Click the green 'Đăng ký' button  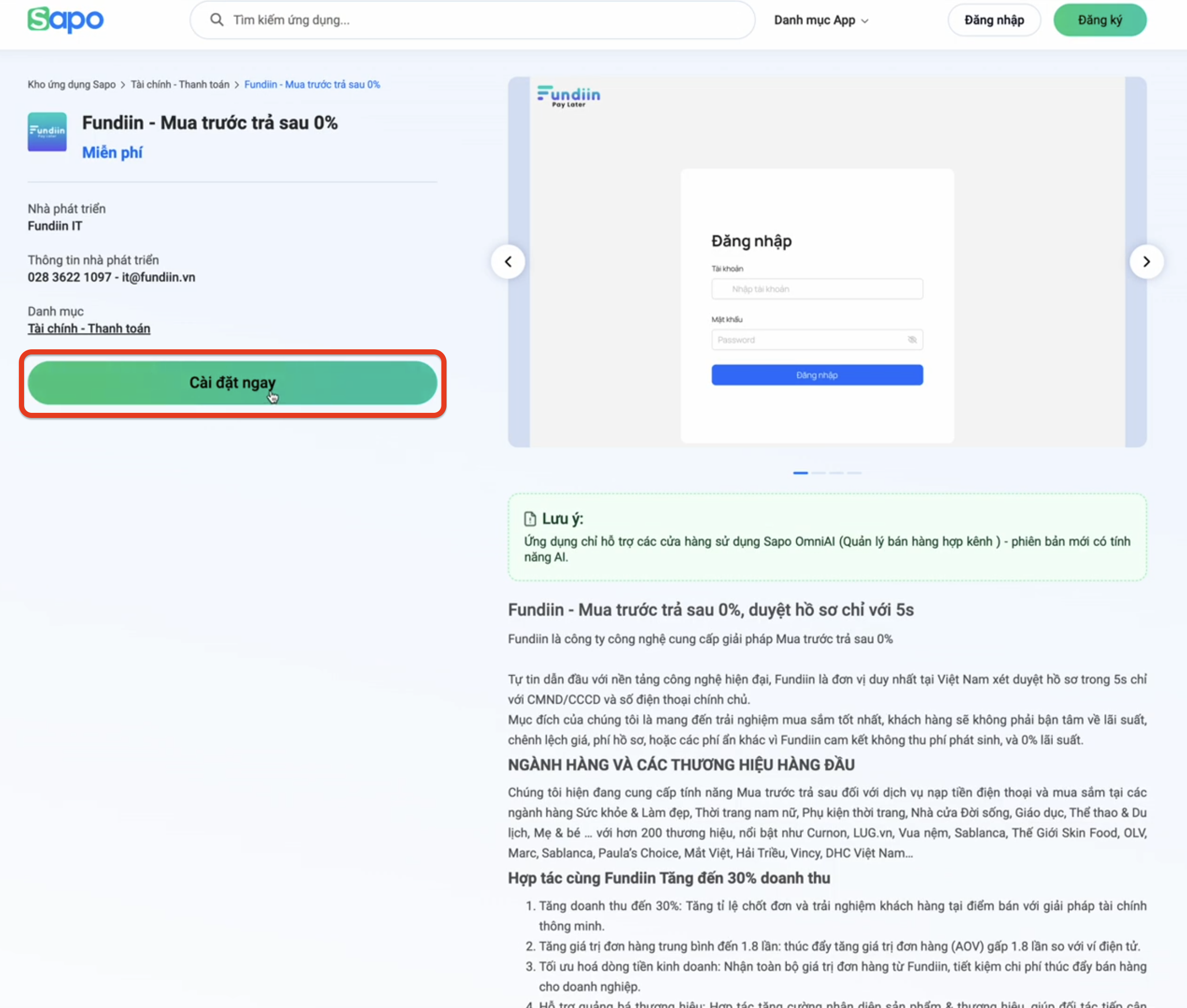1099,20
